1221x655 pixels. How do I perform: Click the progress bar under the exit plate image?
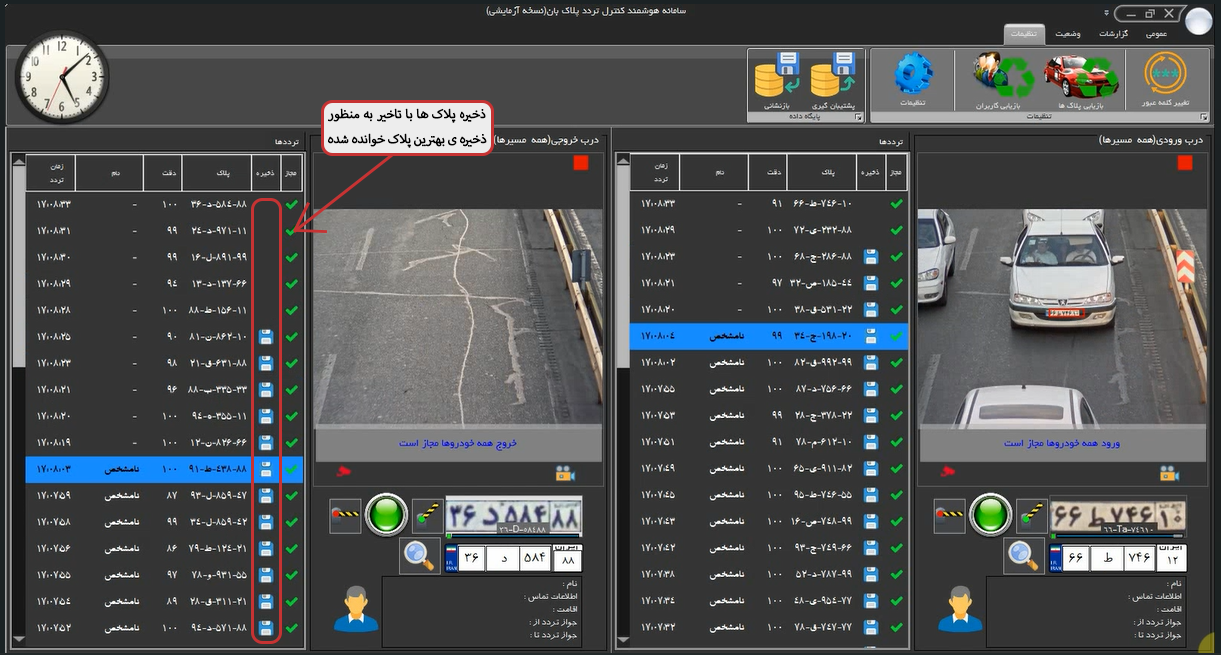513,536
